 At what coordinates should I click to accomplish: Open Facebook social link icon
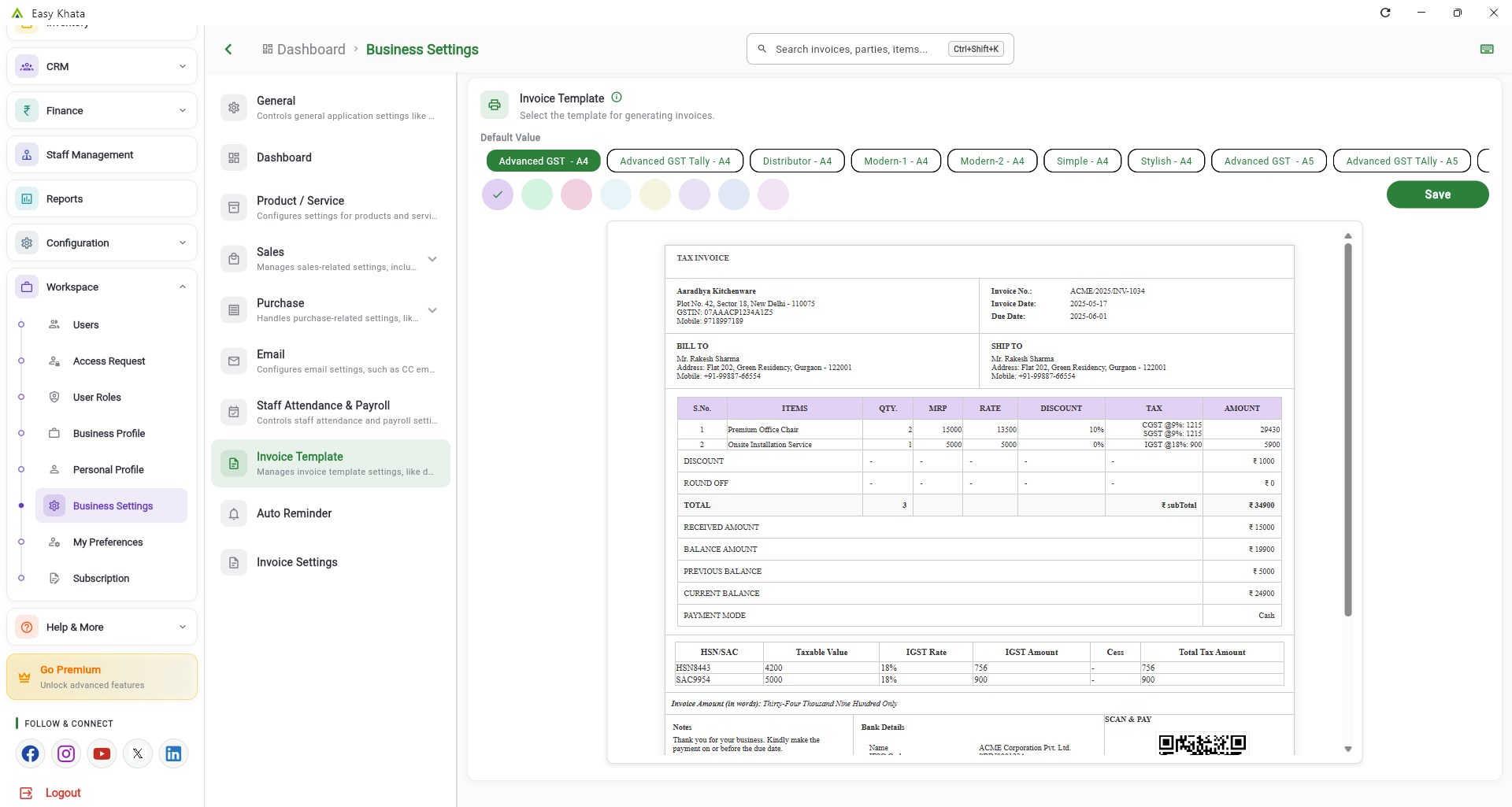coord(30,753)
